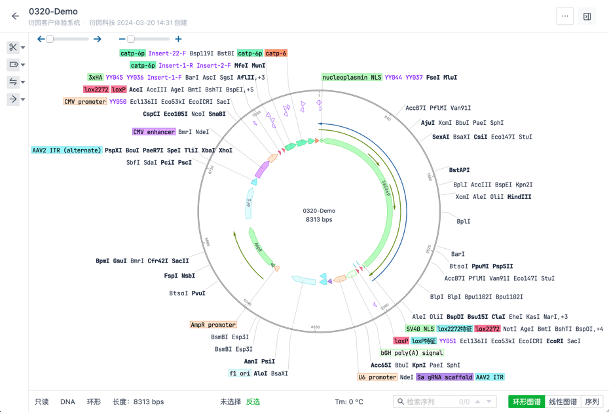This screenshot has height=412, width=610.
Task: Select the AAV2 ITR (alternate) label
Action: point(67,150)
